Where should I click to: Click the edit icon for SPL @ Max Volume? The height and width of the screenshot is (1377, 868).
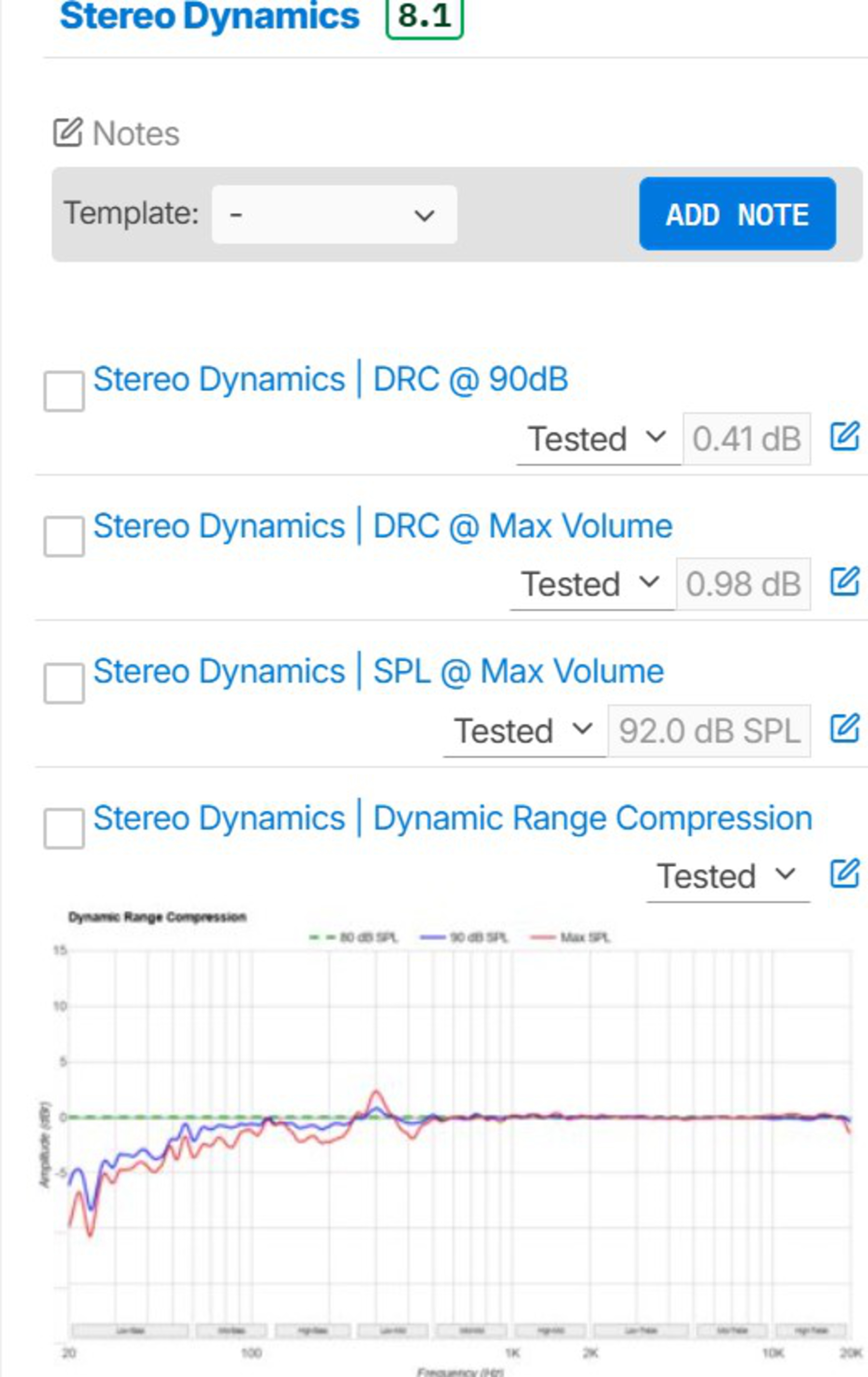pos(844,728)
